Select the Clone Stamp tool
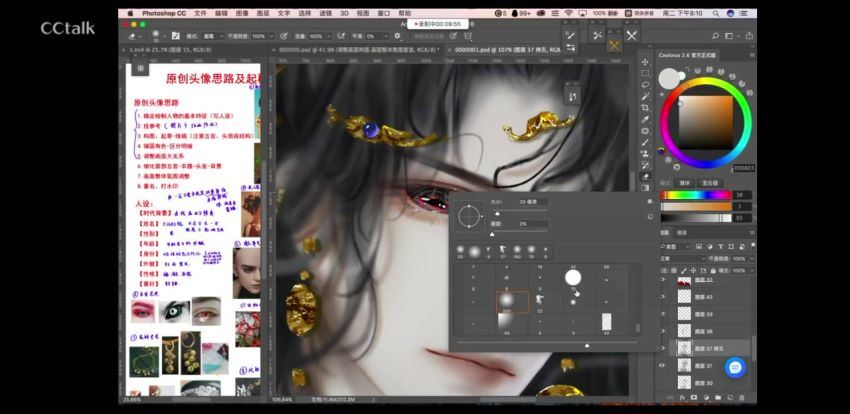850x414 pixels. pyautogui.click(x=645, y=153)
